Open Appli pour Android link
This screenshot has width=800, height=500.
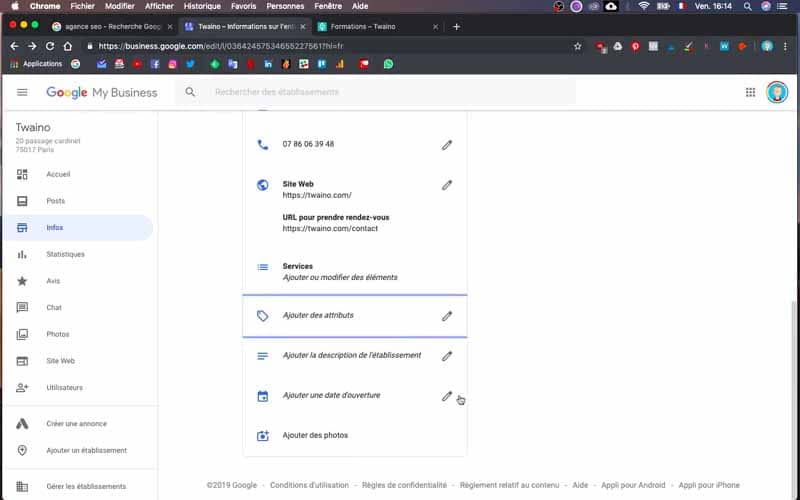pyautogui.click(x=633, y=485)
